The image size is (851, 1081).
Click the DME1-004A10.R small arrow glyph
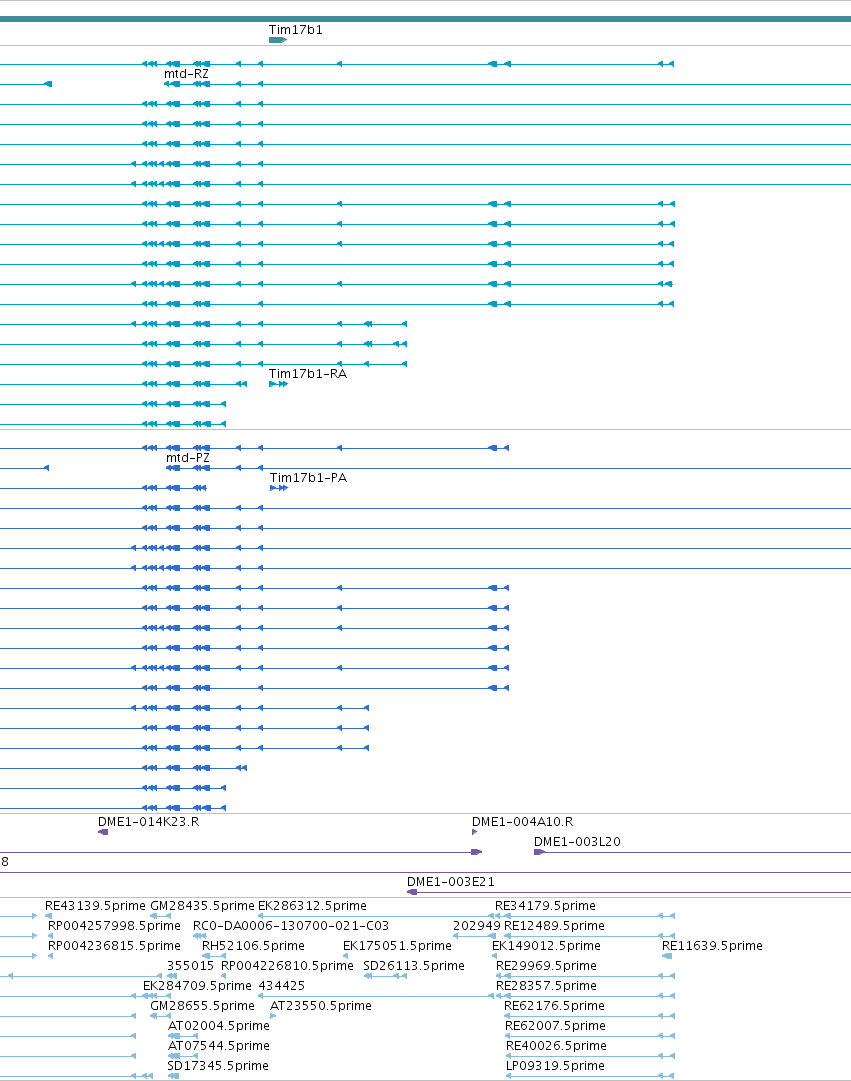pyautogui.click(x=474, y=832)
